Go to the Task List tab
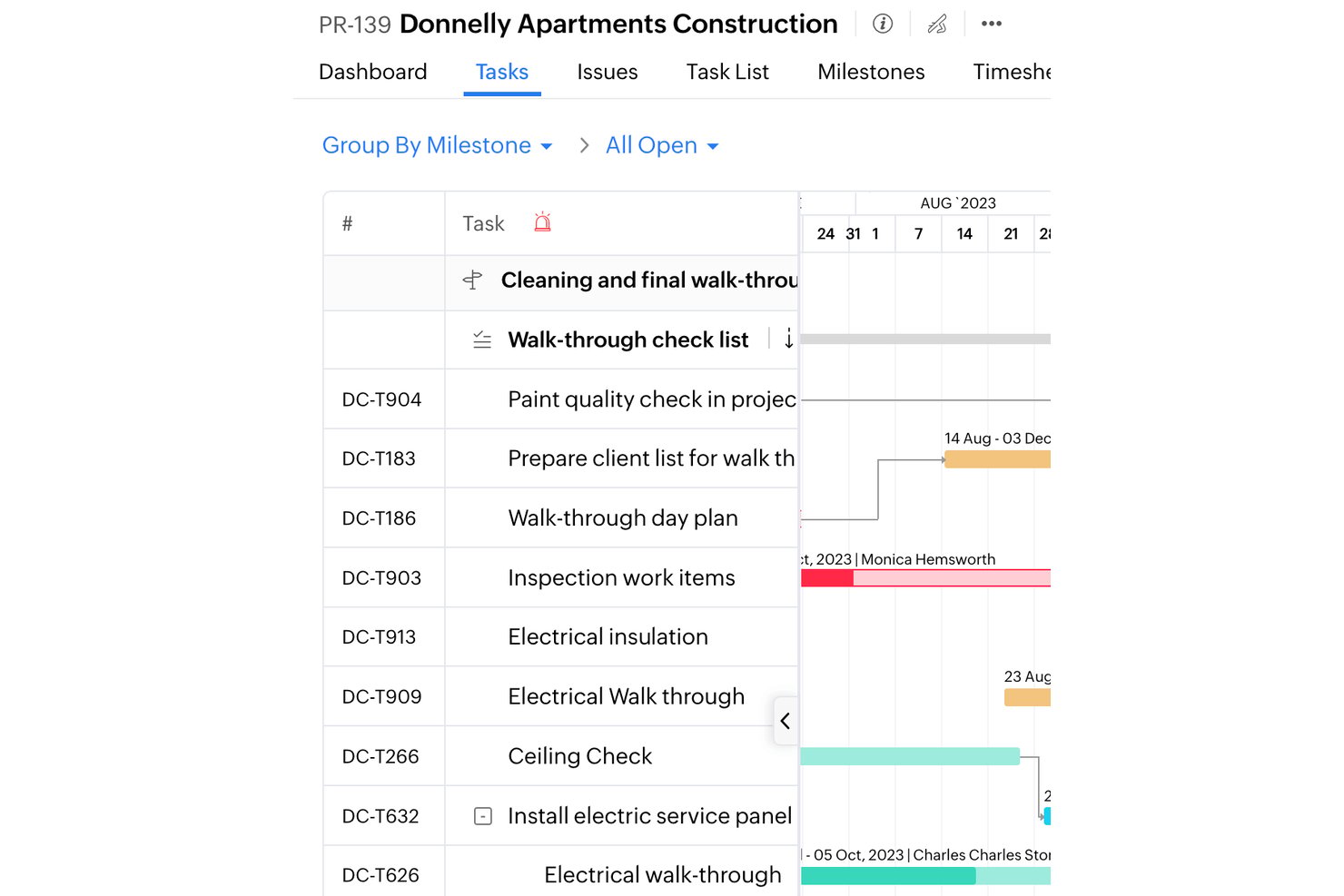1344x896 pixels. pyautogui.click(x=727, y=72)
